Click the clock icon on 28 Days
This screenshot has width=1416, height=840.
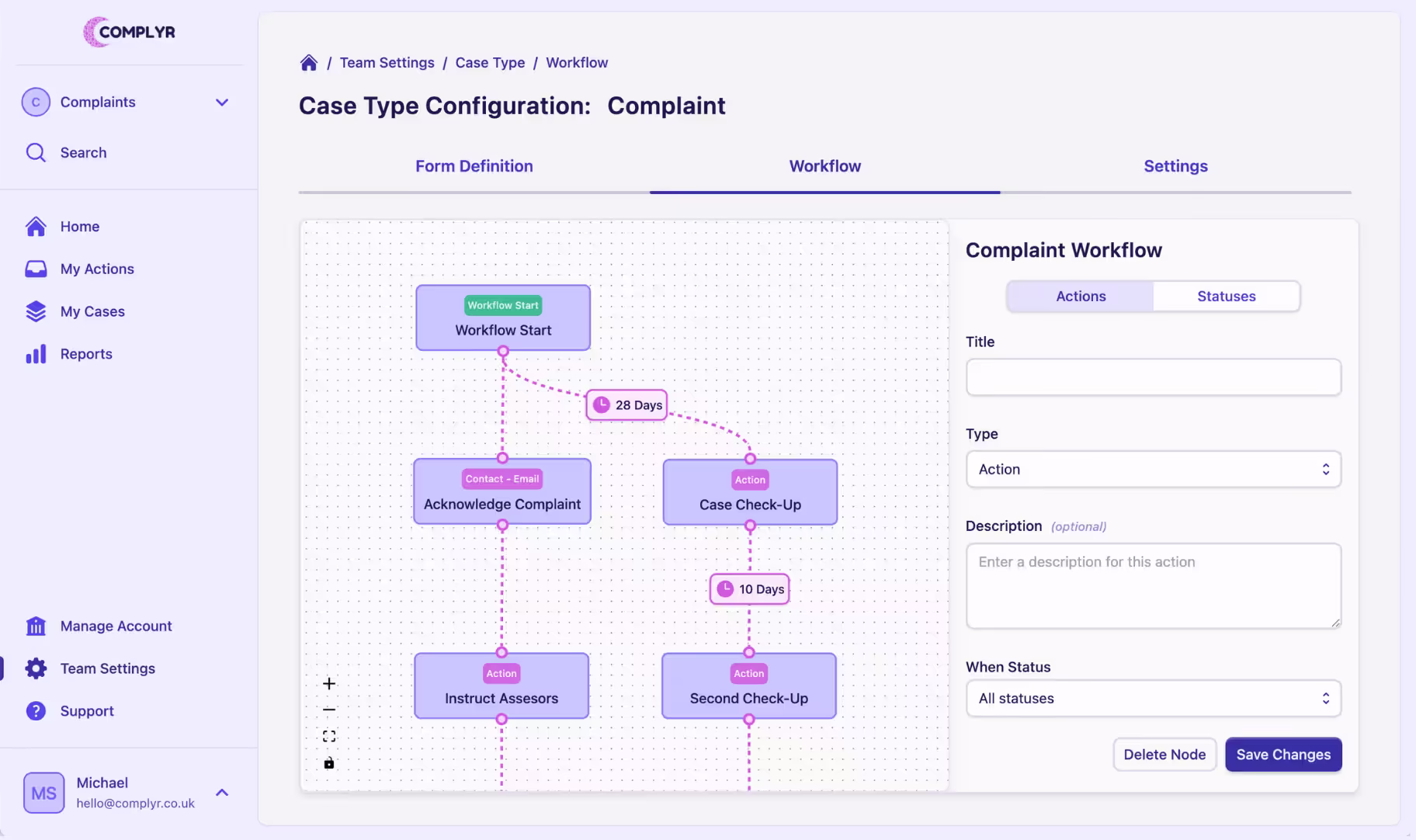coord(602,404)
